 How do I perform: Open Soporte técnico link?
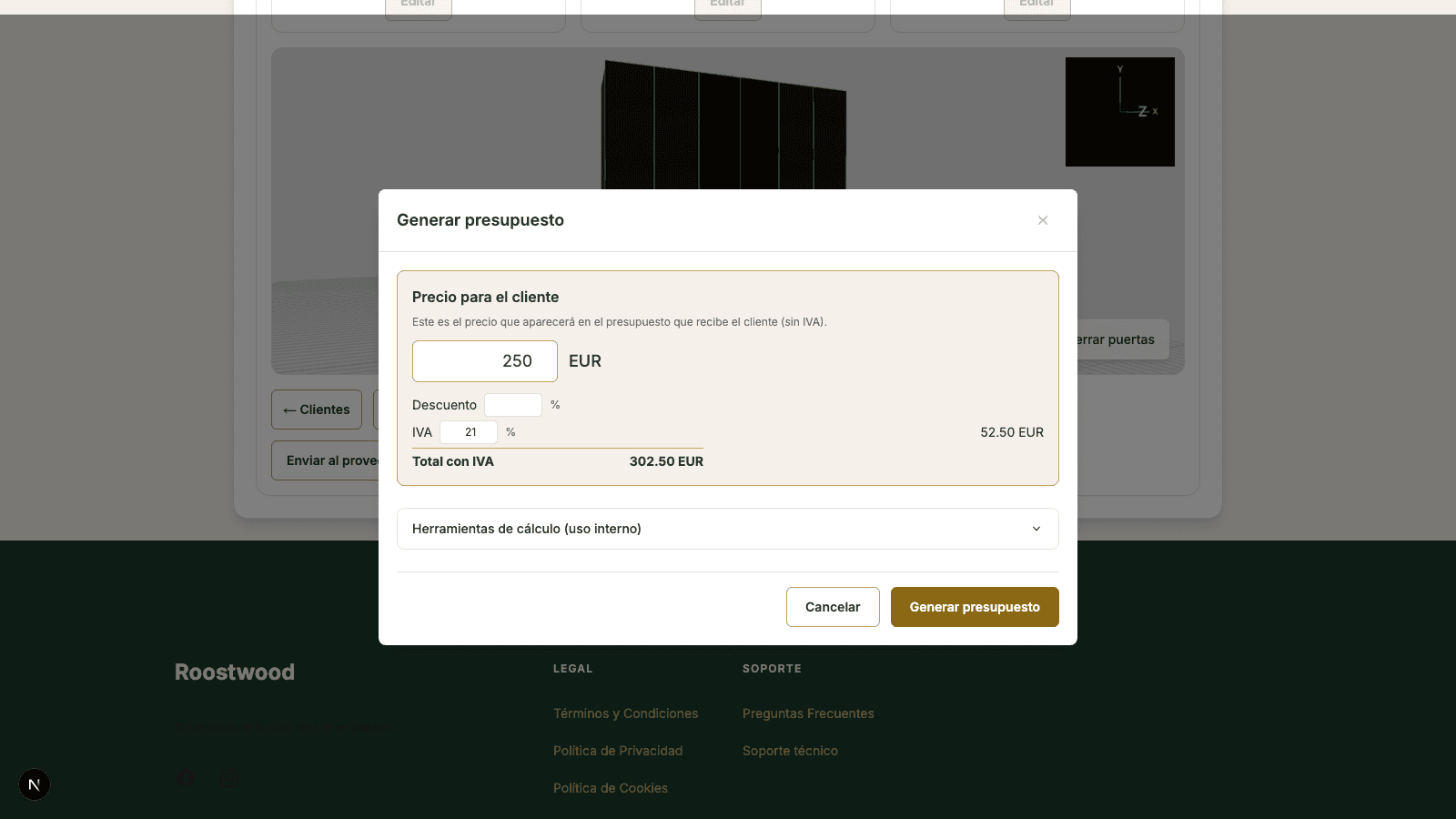click(x=790, y=751)
